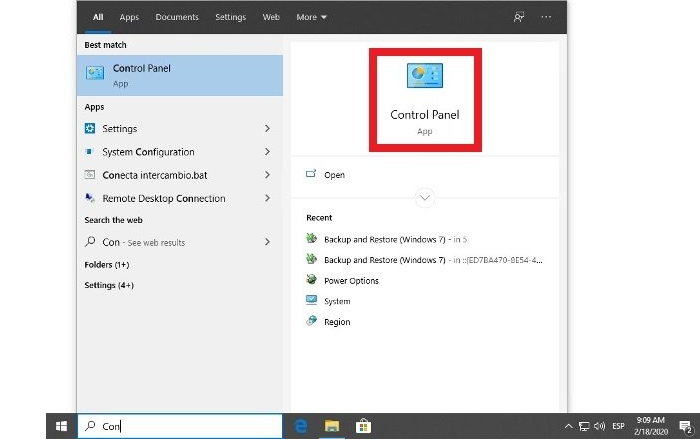Image resolution: width=700 pixels, height=440 pixels.
Task: Open the More filter dropdown
Action: coord(311,17)
